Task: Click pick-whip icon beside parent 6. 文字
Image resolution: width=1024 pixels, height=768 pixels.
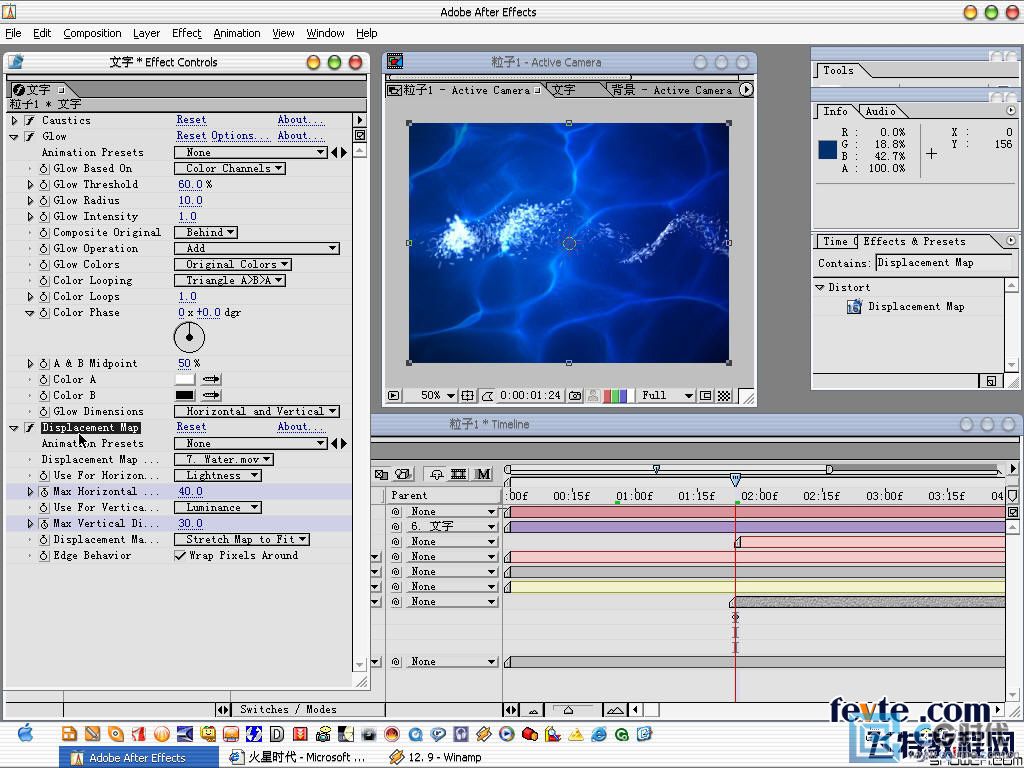Action: point(396,526)
